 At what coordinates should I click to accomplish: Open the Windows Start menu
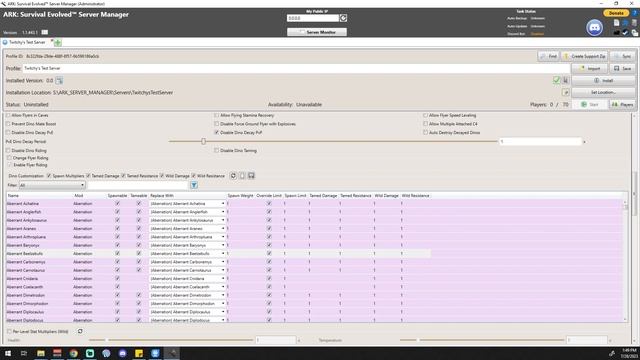(8, 353)
